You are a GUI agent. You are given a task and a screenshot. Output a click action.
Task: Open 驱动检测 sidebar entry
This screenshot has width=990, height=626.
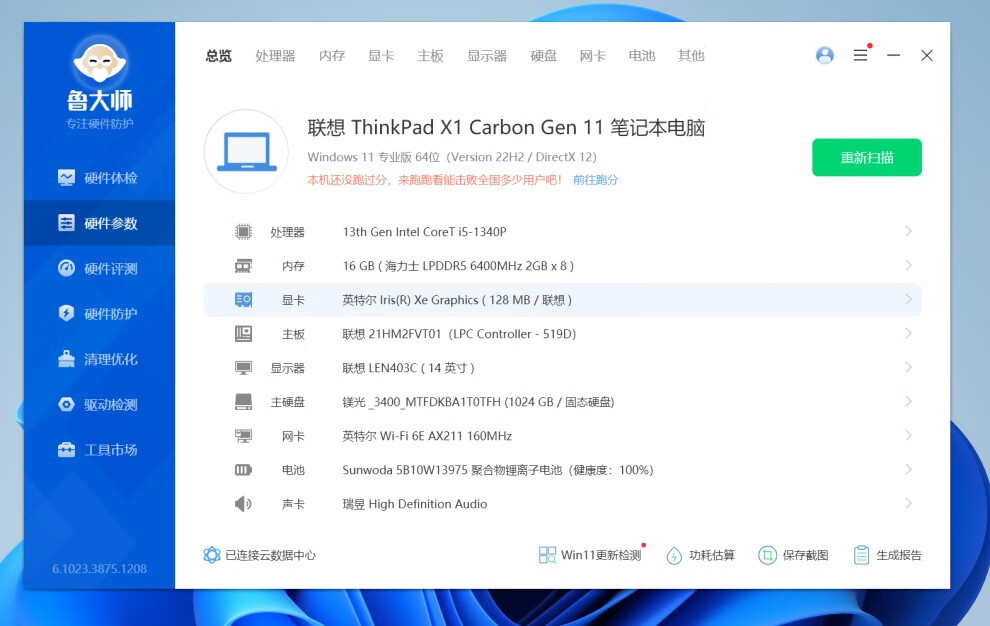[99, 405]
